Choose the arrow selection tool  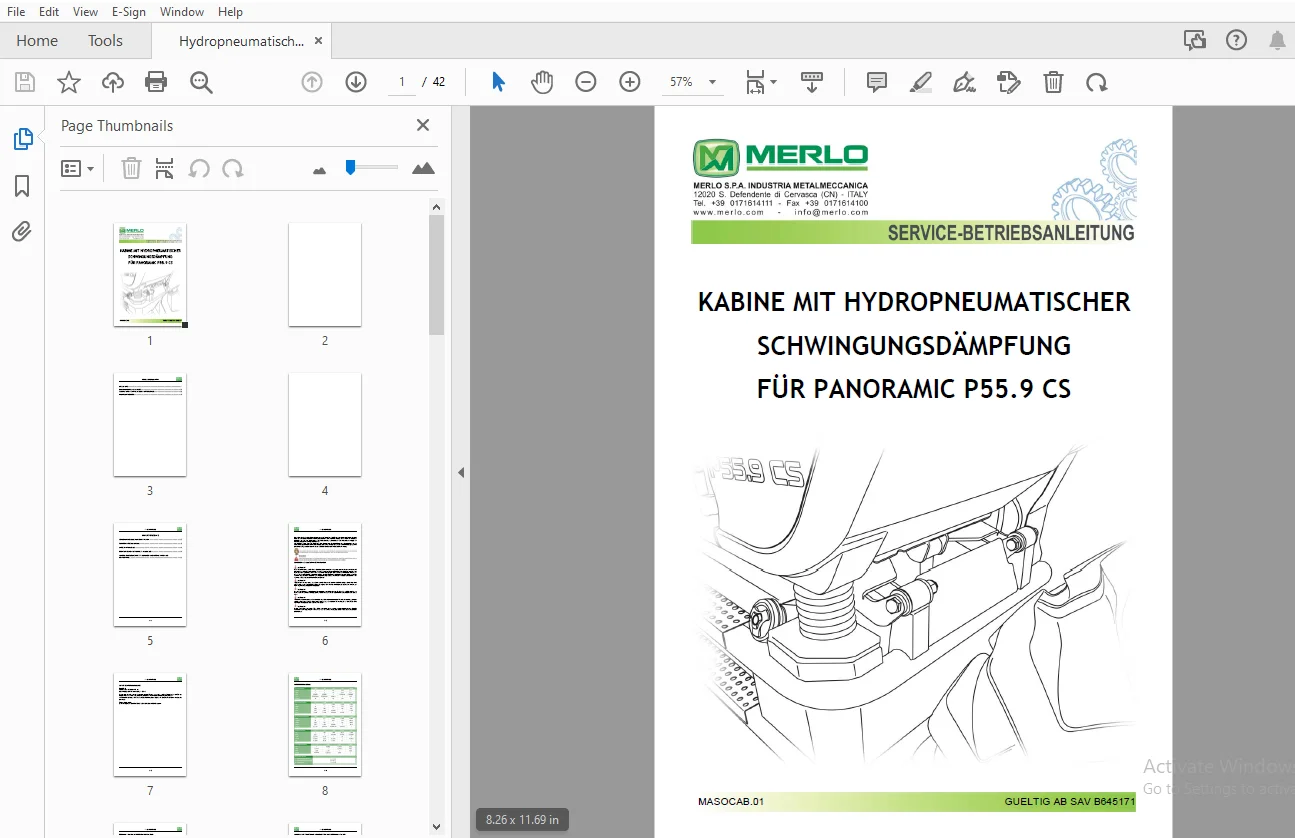pyautogui.click(x=498, y=82)
